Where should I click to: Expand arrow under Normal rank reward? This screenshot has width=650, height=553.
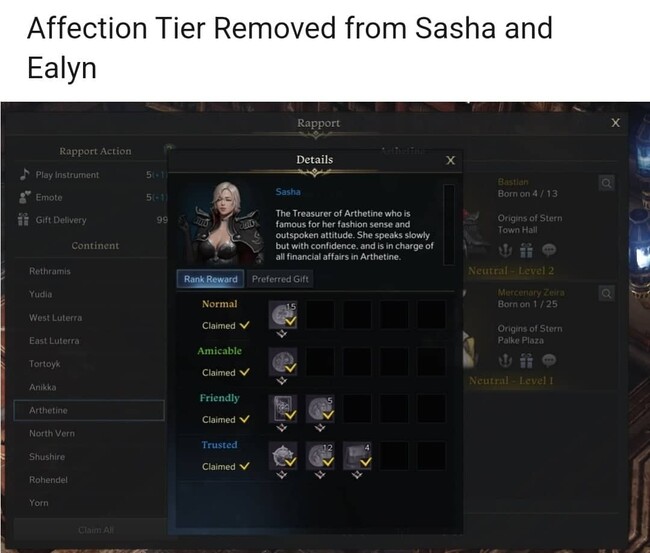click(282, 334)
